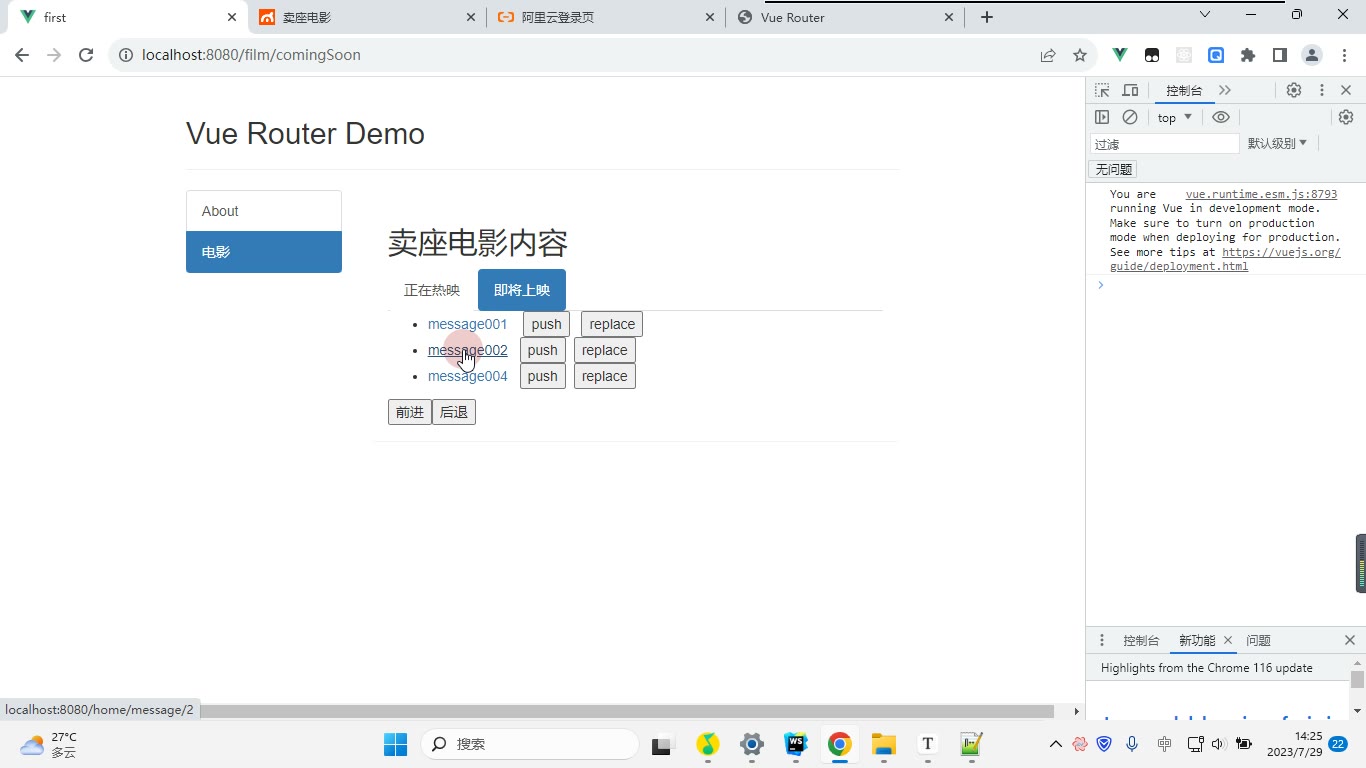Open the 默认级别 log level dropdown
This screenshot has width=1366, height=768.
1277,143
